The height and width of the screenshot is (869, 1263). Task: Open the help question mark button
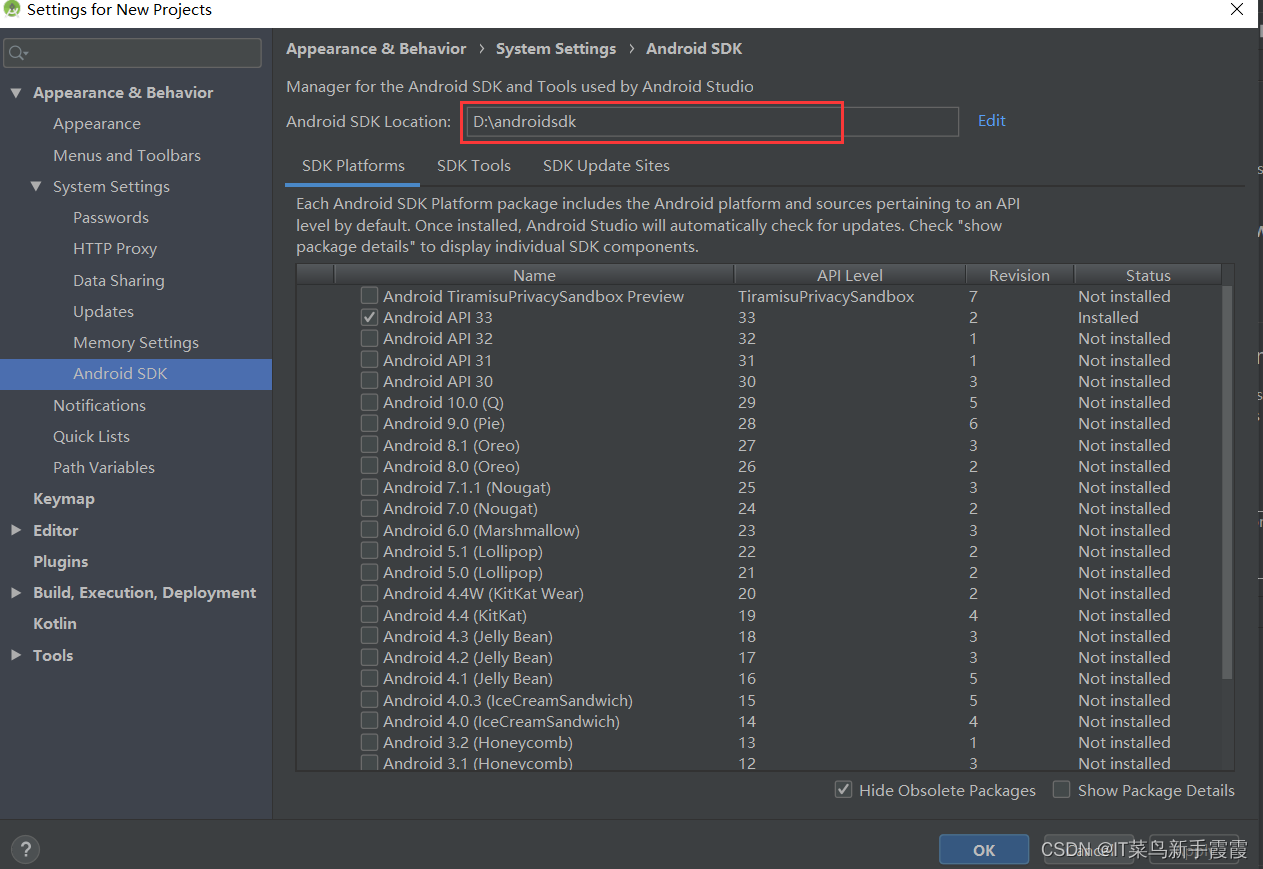coord(26,849)
